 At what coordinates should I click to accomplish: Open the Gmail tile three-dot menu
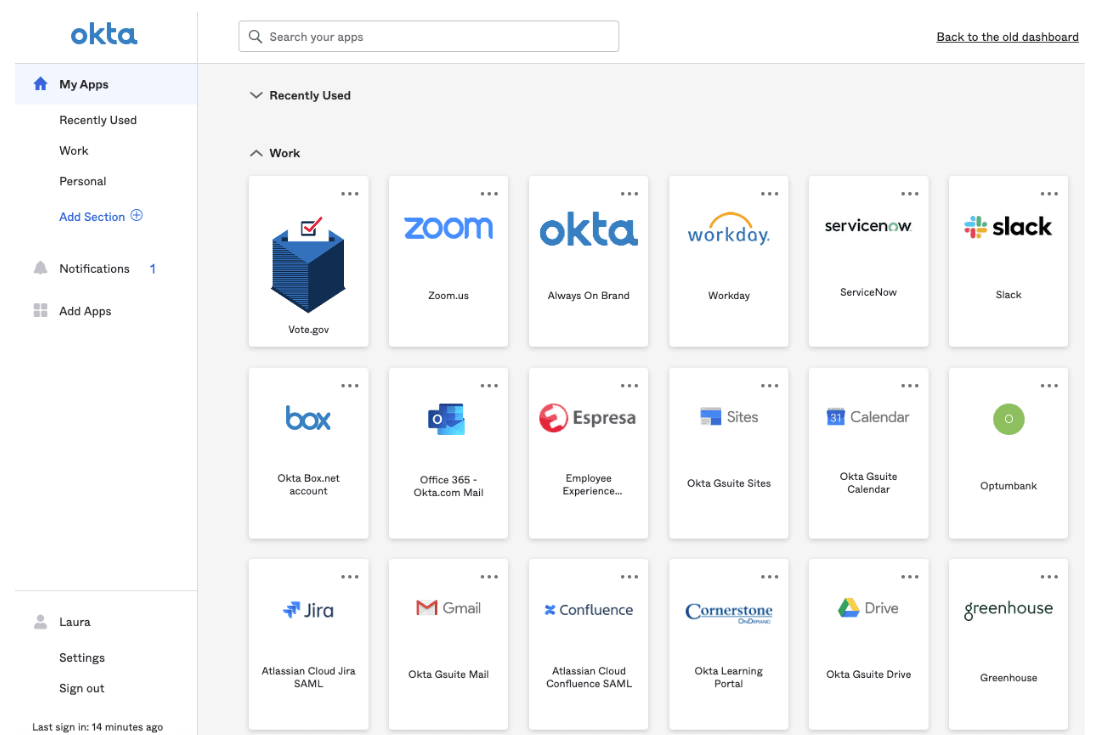point(489,577)
